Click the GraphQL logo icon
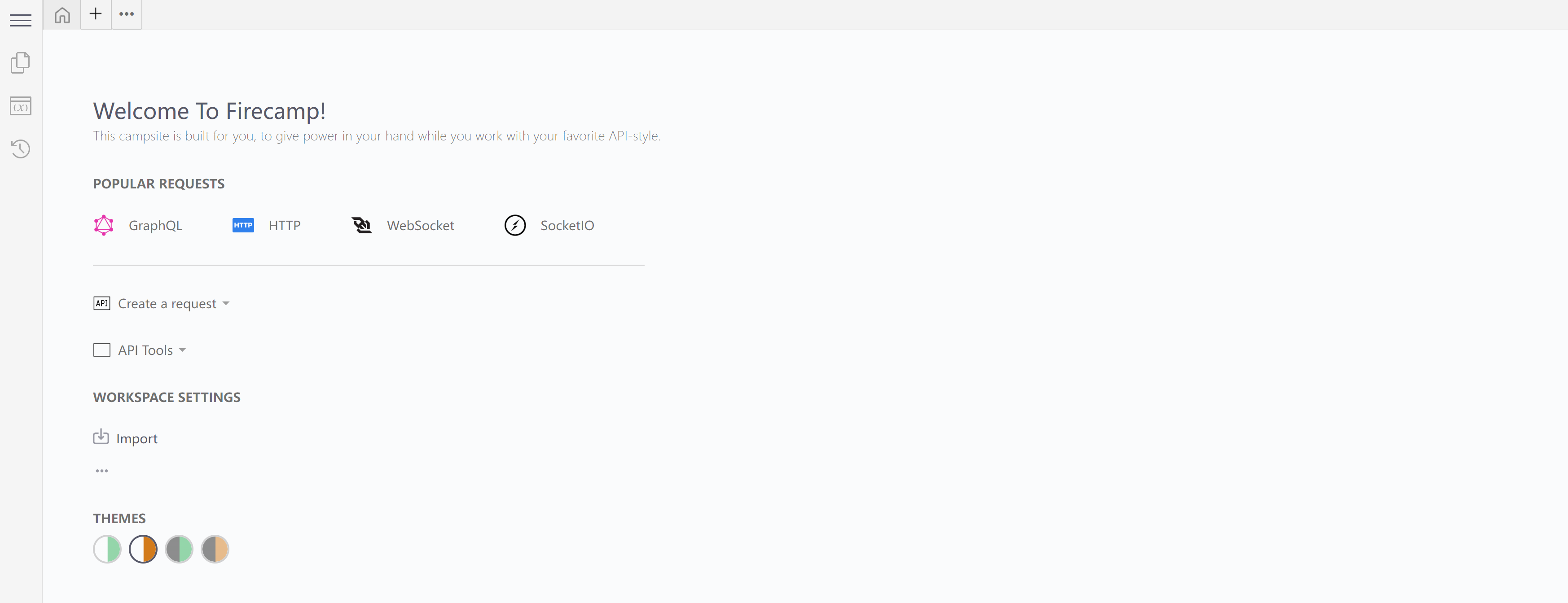The width and height of the screenshot is (1568, 603). click(x=104, y=225)
